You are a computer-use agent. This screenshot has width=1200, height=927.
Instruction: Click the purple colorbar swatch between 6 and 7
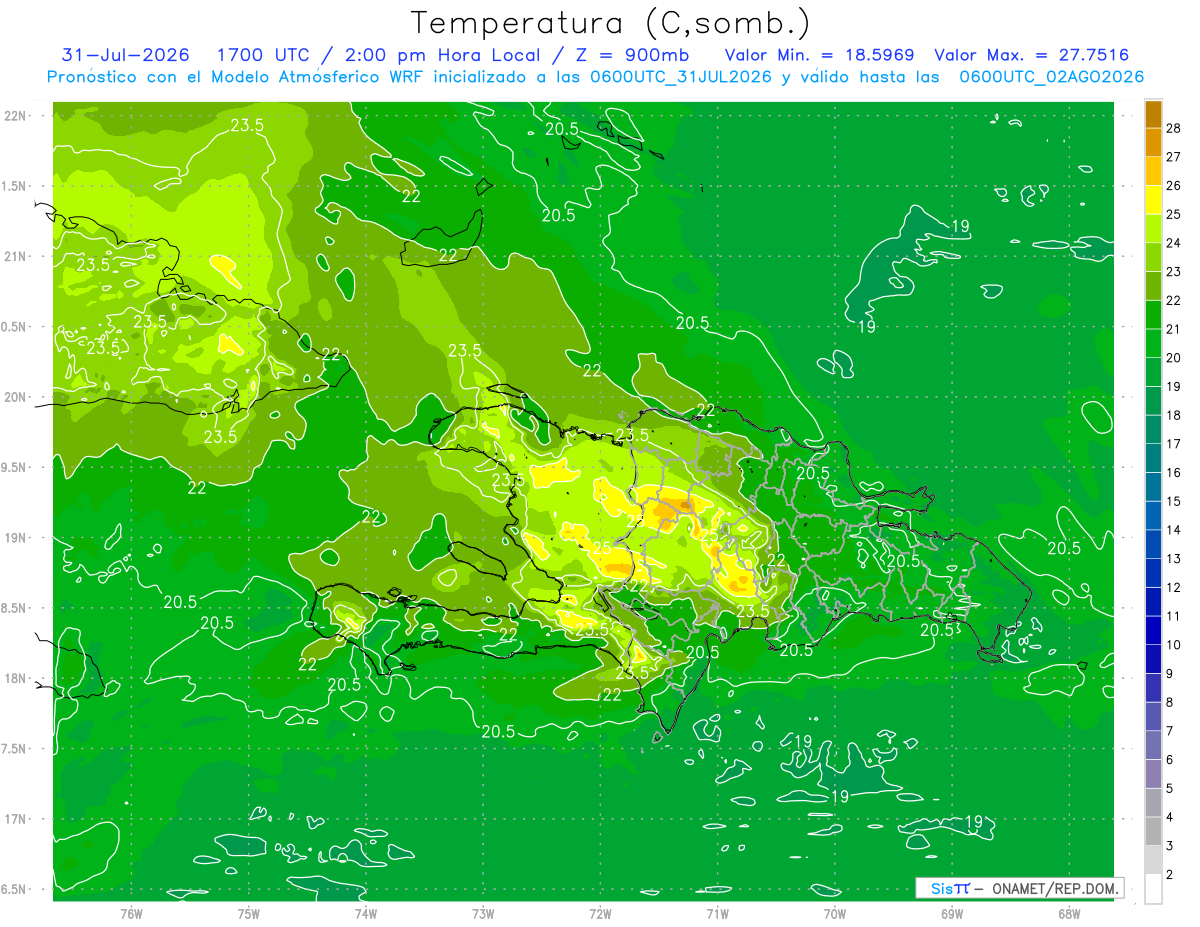click(1153, 745)
